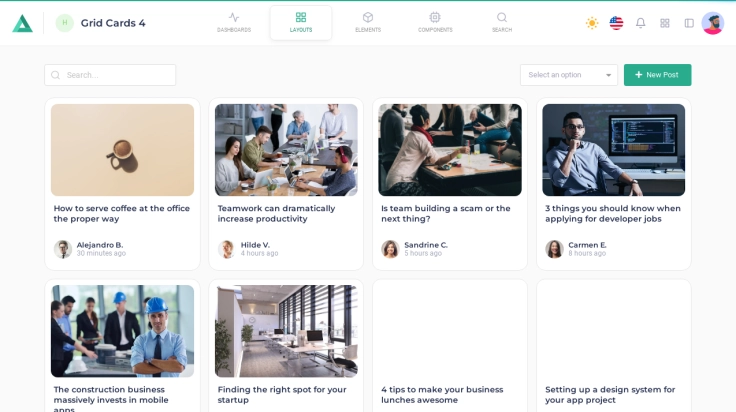The width and height of the screenshot is (736, 412).
Task: Click the Search magnifier in top navigation
Action: pos(502,22)
